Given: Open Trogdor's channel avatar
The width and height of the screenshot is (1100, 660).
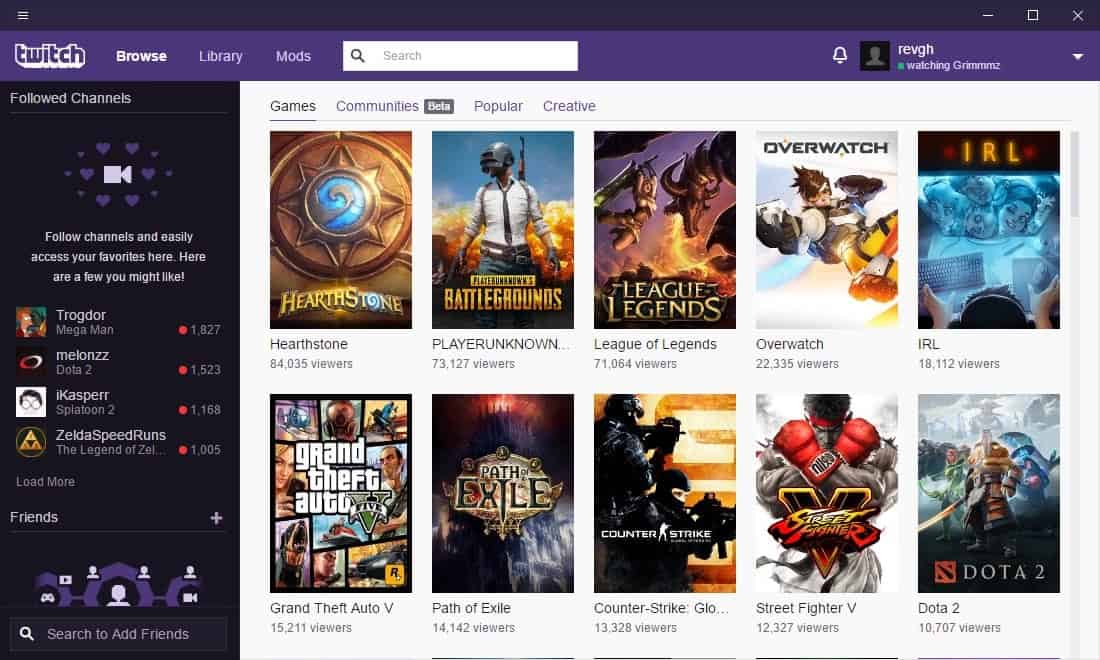Looking at the screenshot, I should pyautogui.click(x=30, y=322).
